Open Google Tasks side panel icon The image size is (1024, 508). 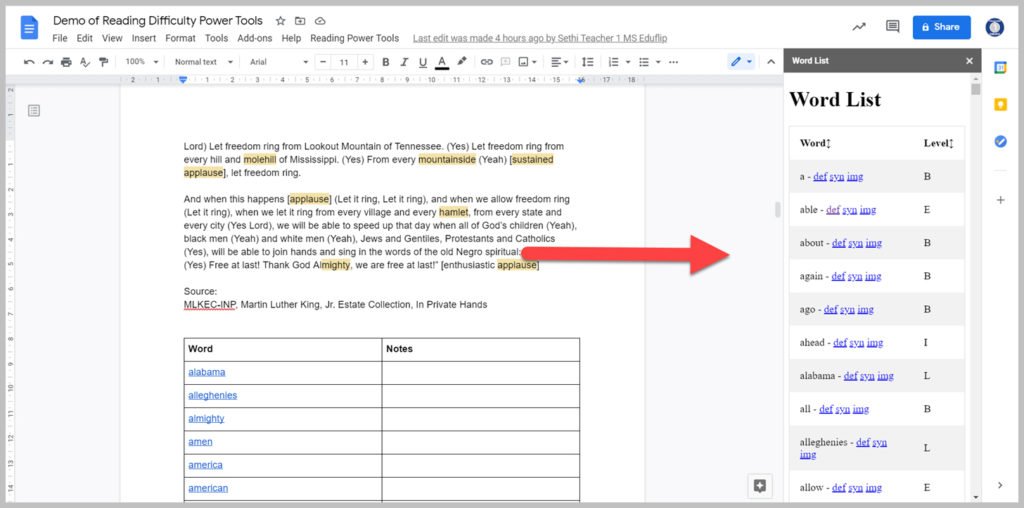[x=1000, y=141]
